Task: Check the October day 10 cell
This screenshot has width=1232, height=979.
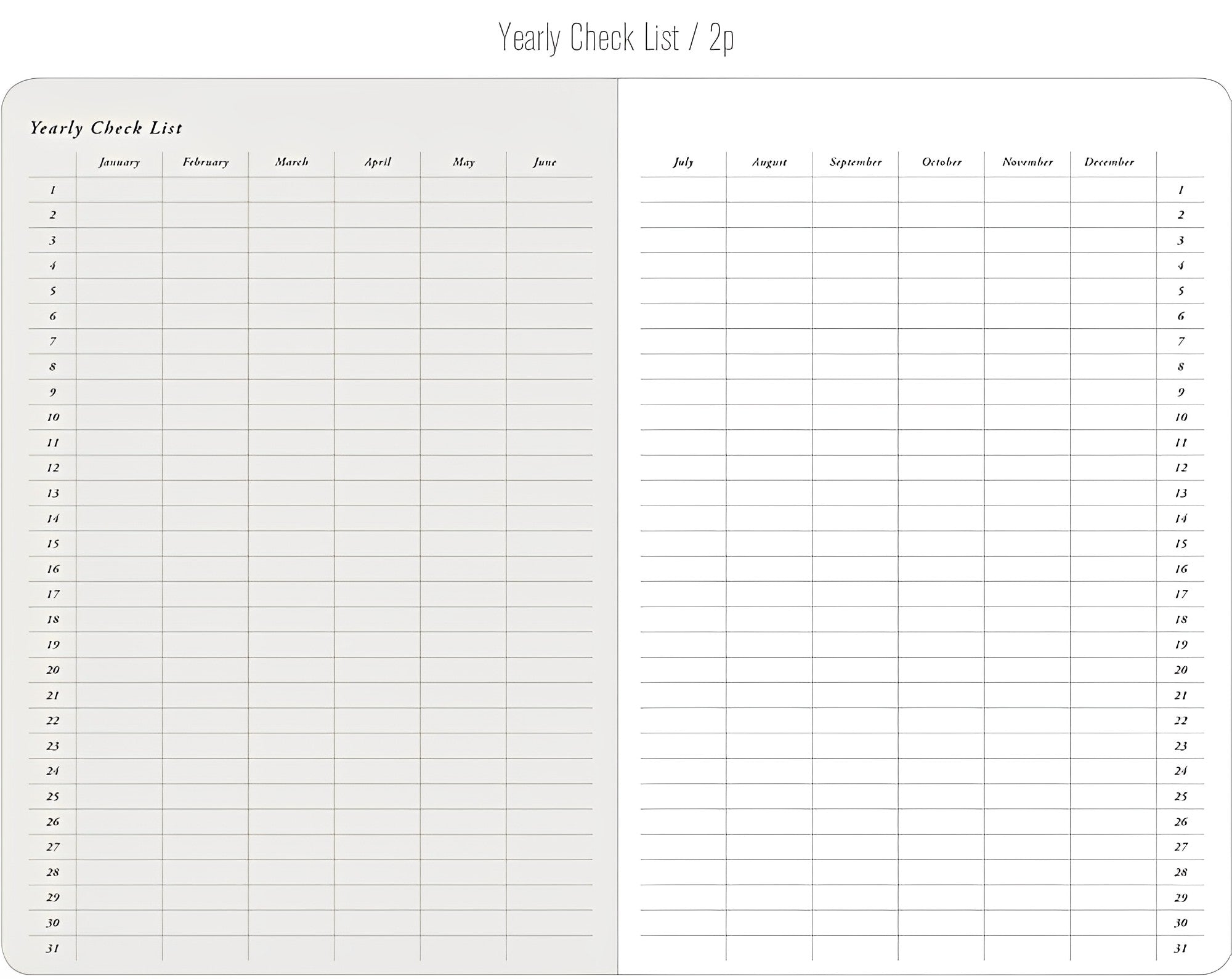Action: click(941, 417)
